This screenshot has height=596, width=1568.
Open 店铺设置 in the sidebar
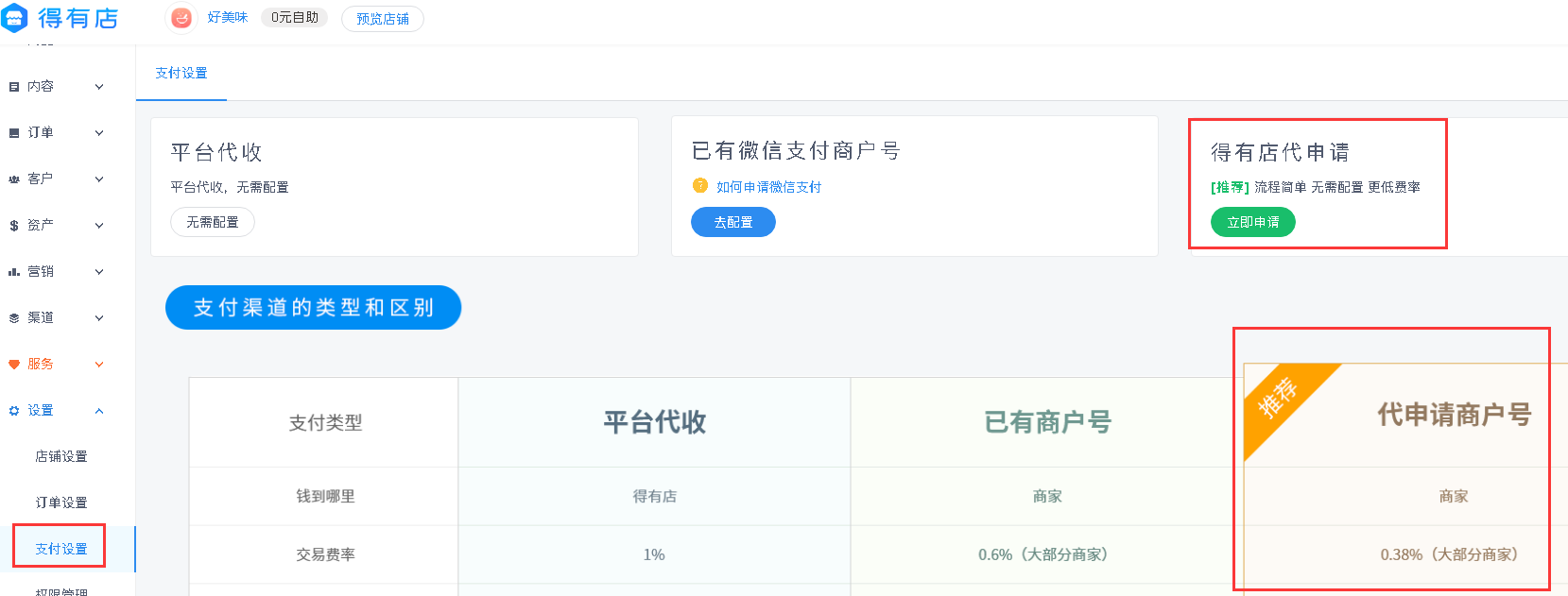point(61,457)
